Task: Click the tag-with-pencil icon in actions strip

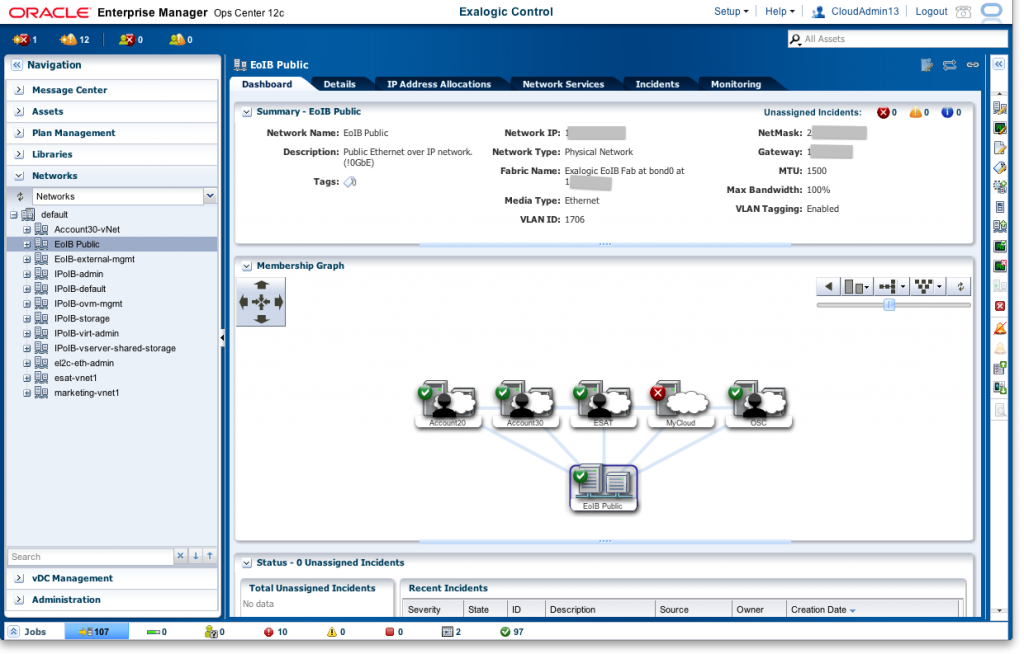Action: coord(1000,168)
